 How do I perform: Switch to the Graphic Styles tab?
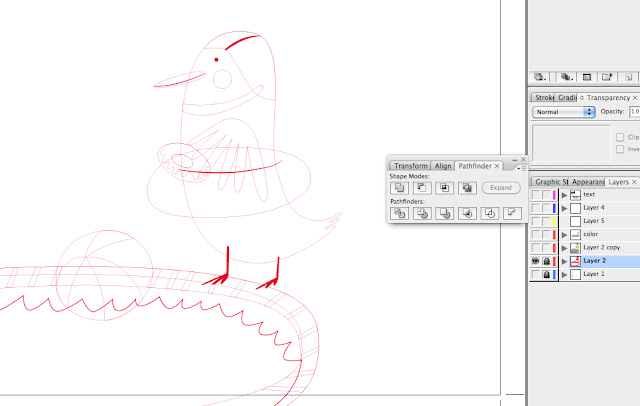coord(550,182)
